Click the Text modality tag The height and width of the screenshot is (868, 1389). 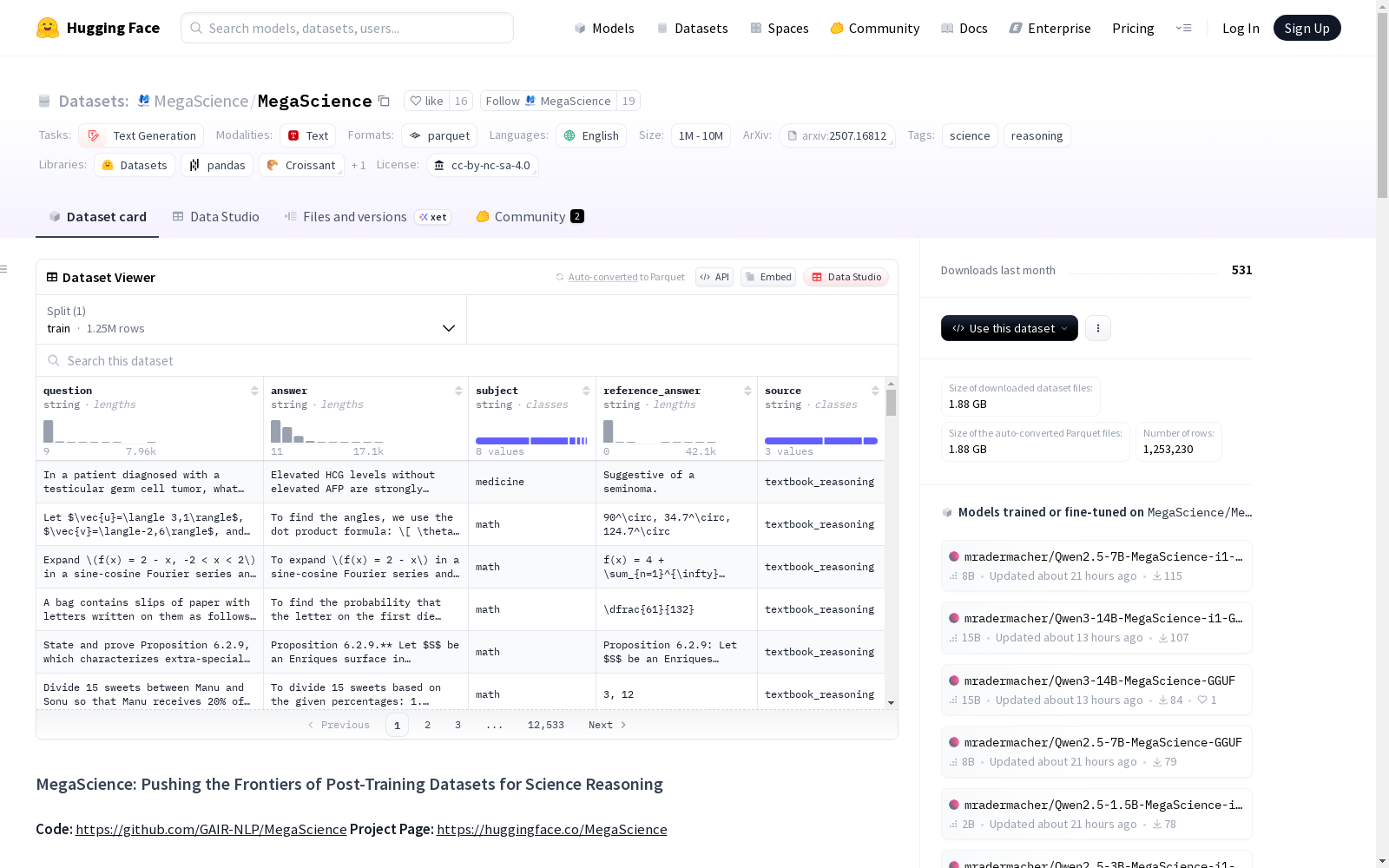[307, 135]
